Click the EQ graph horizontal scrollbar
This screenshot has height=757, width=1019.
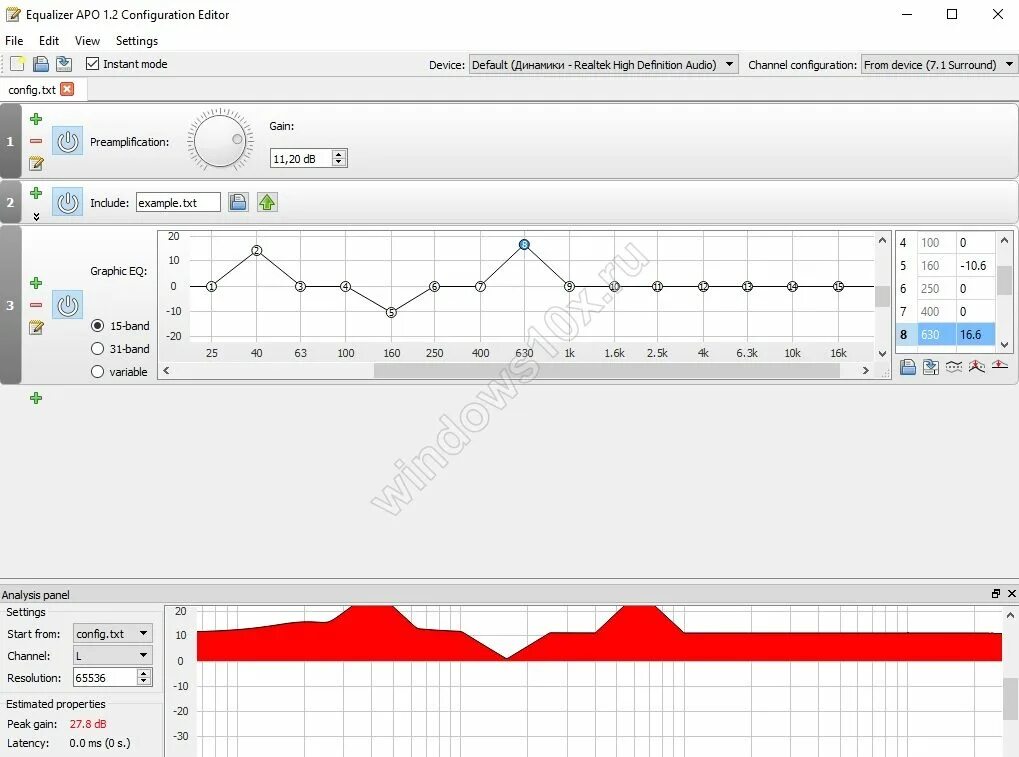click(606, 370)
